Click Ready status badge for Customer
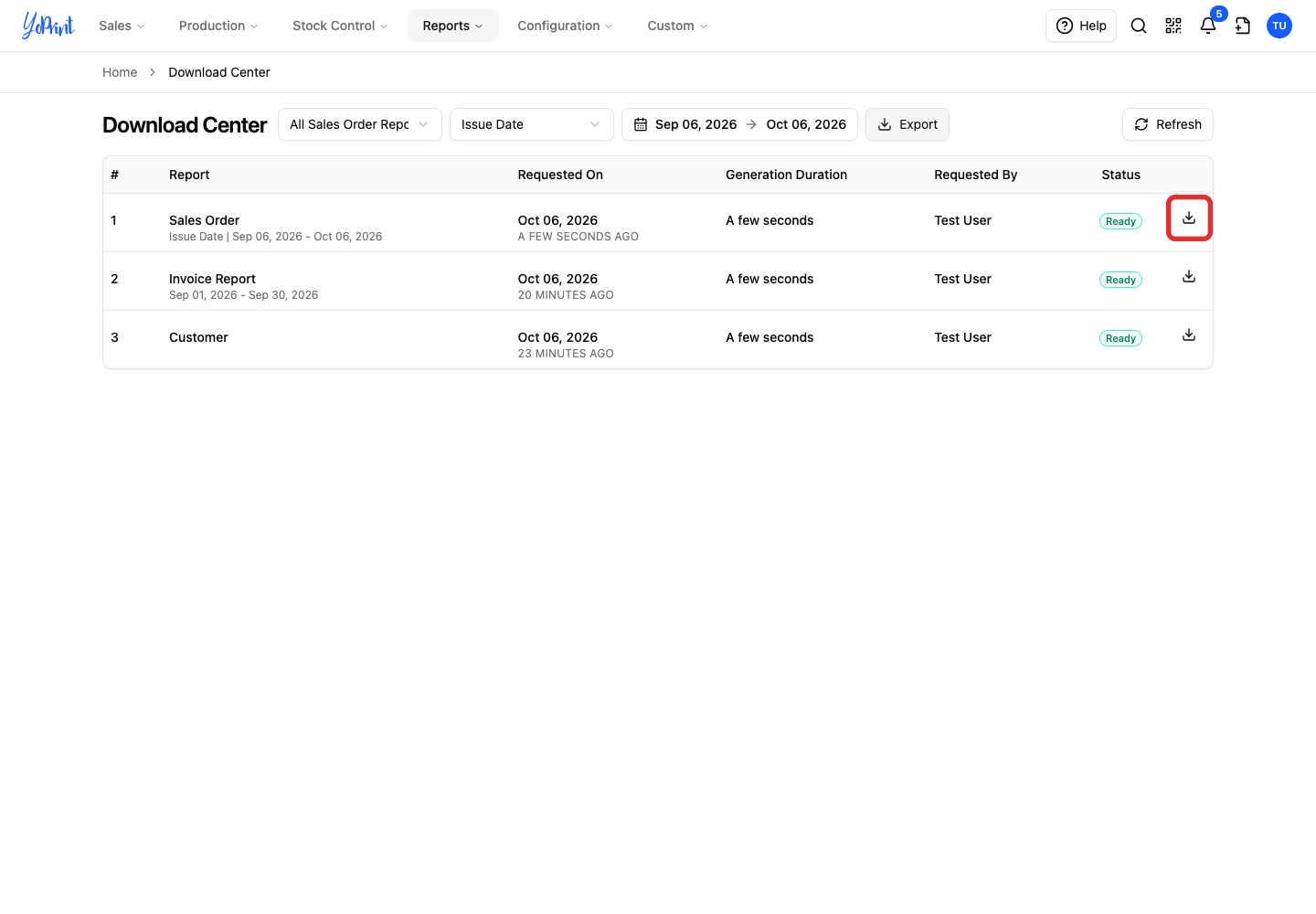Screen dimensions: 1316x914 pos(1120,338)
